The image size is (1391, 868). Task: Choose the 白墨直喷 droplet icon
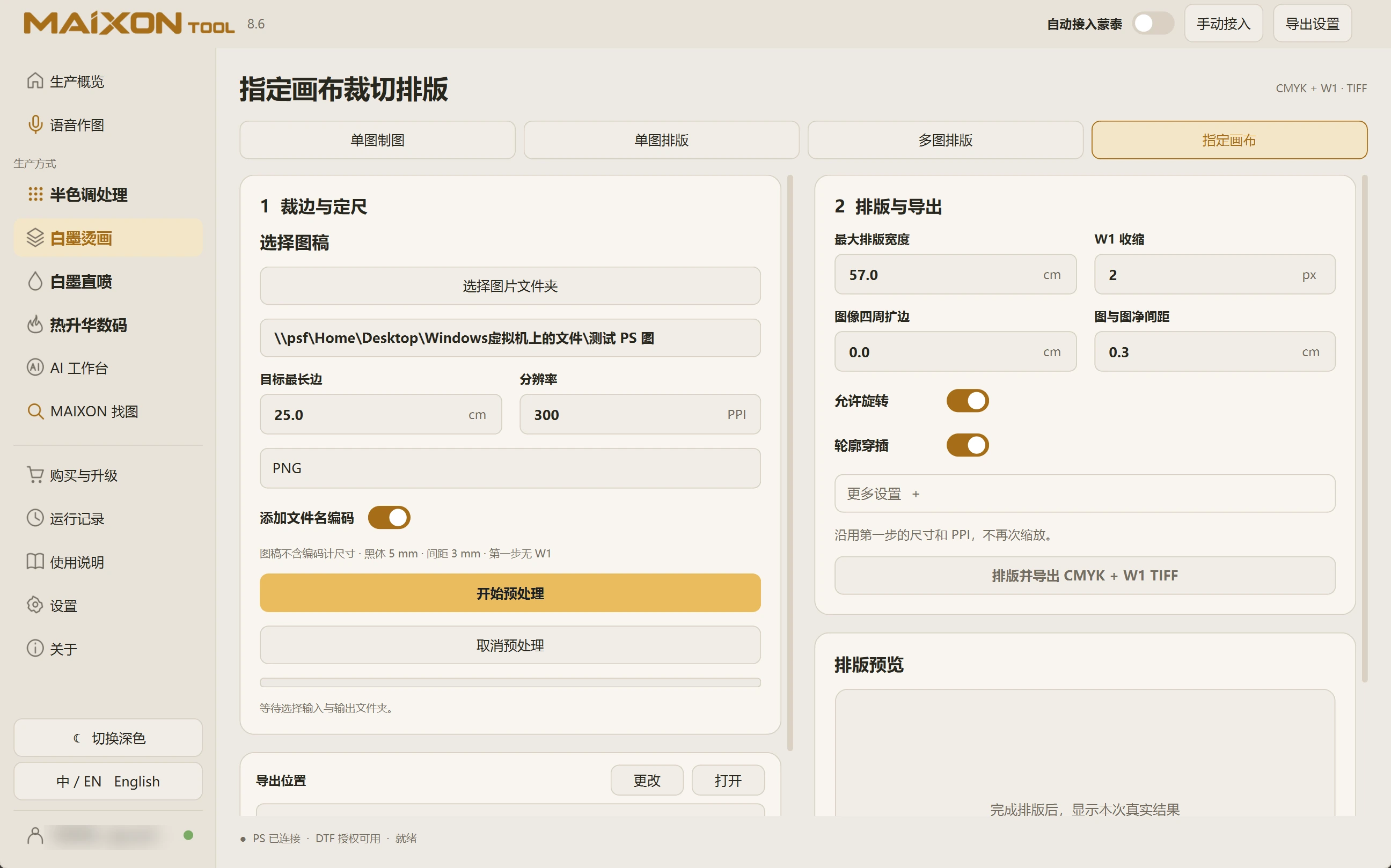click(35, 281)
